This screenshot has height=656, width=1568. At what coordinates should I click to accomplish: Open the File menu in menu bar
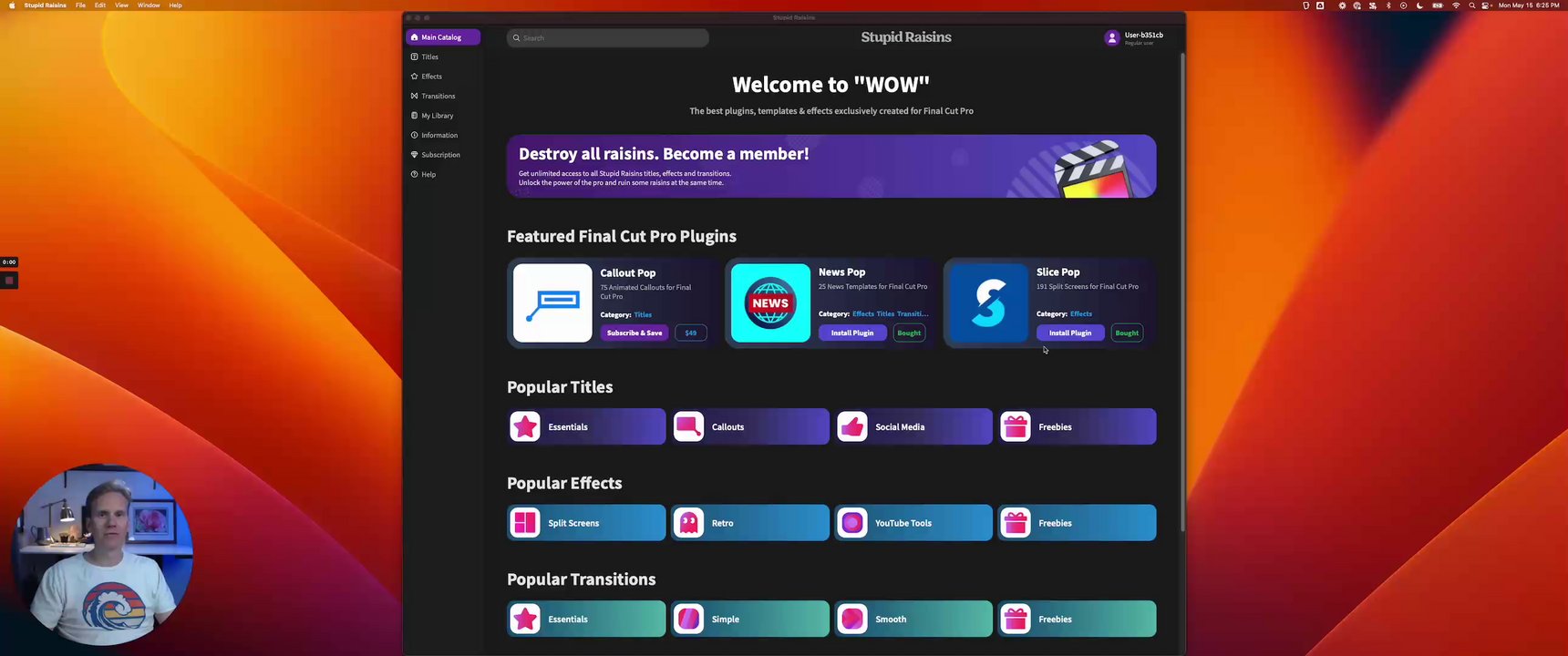80,5
